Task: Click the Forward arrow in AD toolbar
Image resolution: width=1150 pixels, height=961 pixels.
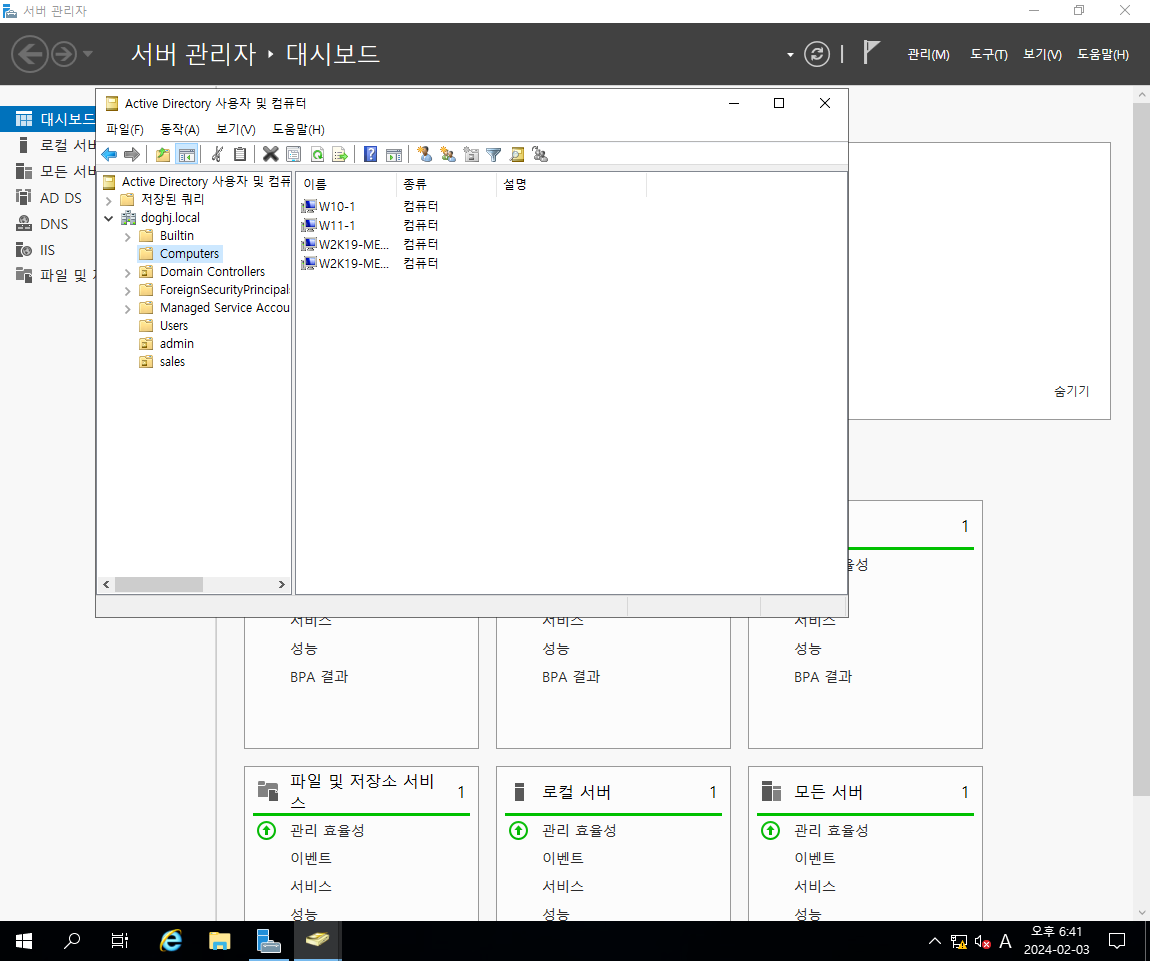Action: point(132,154)
